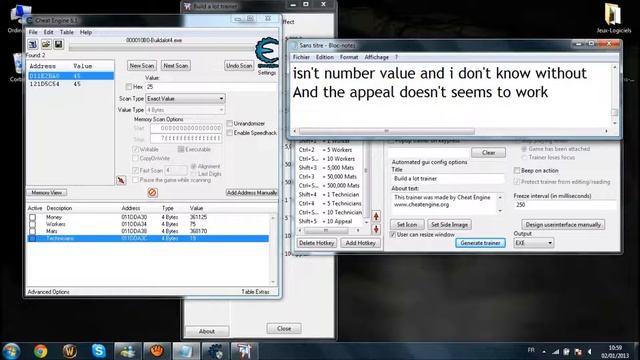640x360 pixels.
Task: Click the volume speaker tray icon
Action: coord(590,351)
